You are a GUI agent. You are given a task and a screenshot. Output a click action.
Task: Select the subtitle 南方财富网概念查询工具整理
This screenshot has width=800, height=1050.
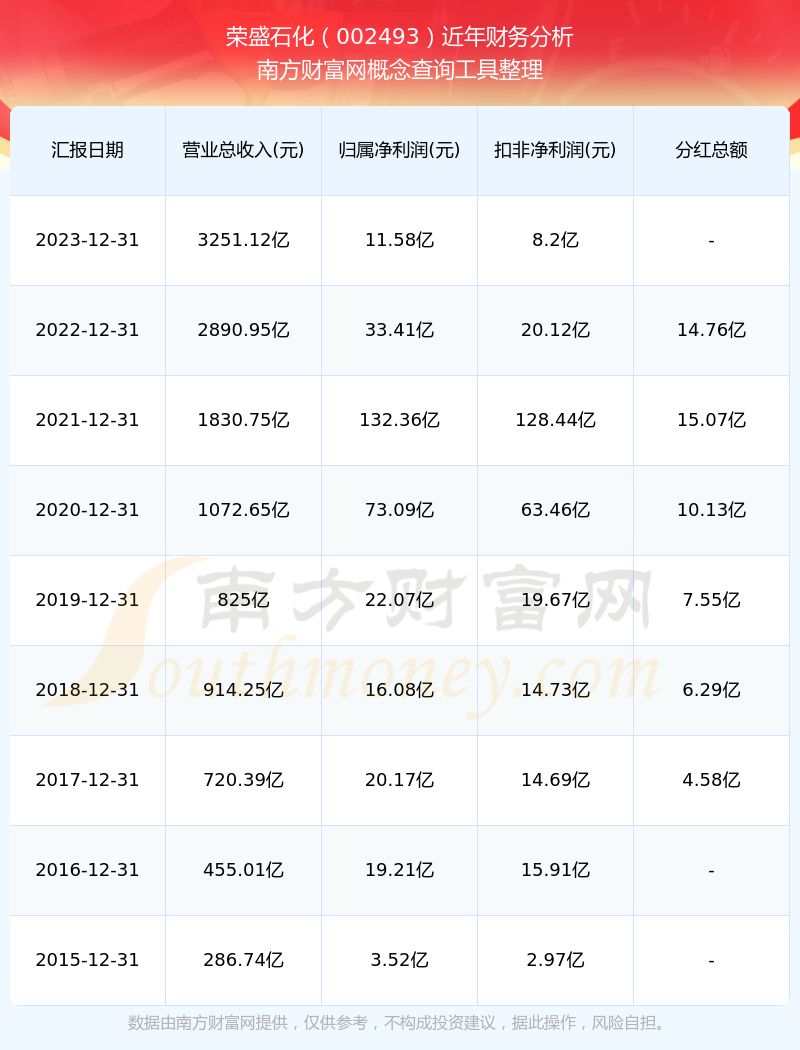pos(400,70)
